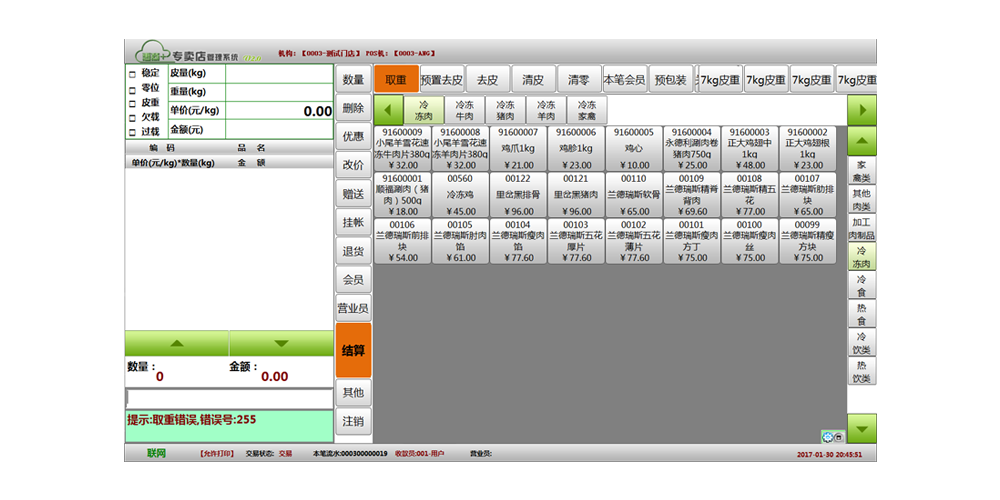Switch to the 家禽类 category
Screen dimensions: 1000x500
[862, 170]
